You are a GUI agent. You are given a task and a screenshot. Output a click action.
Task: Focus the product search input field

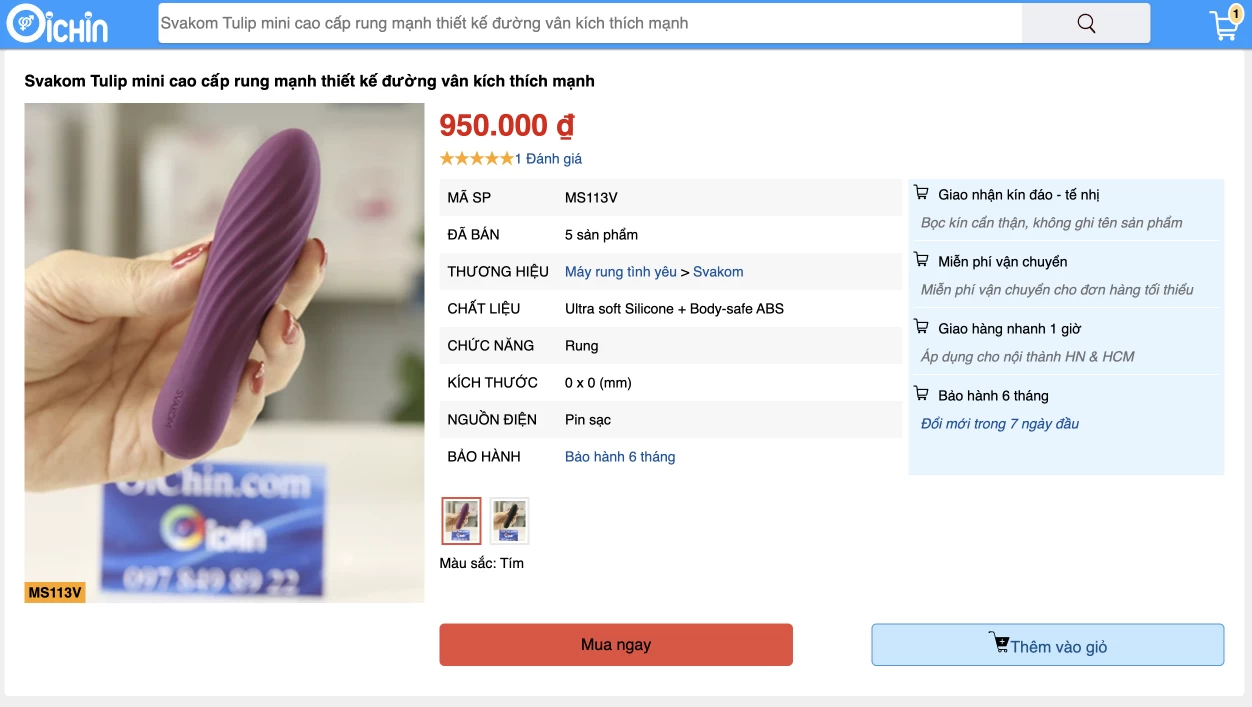point(590,24)
